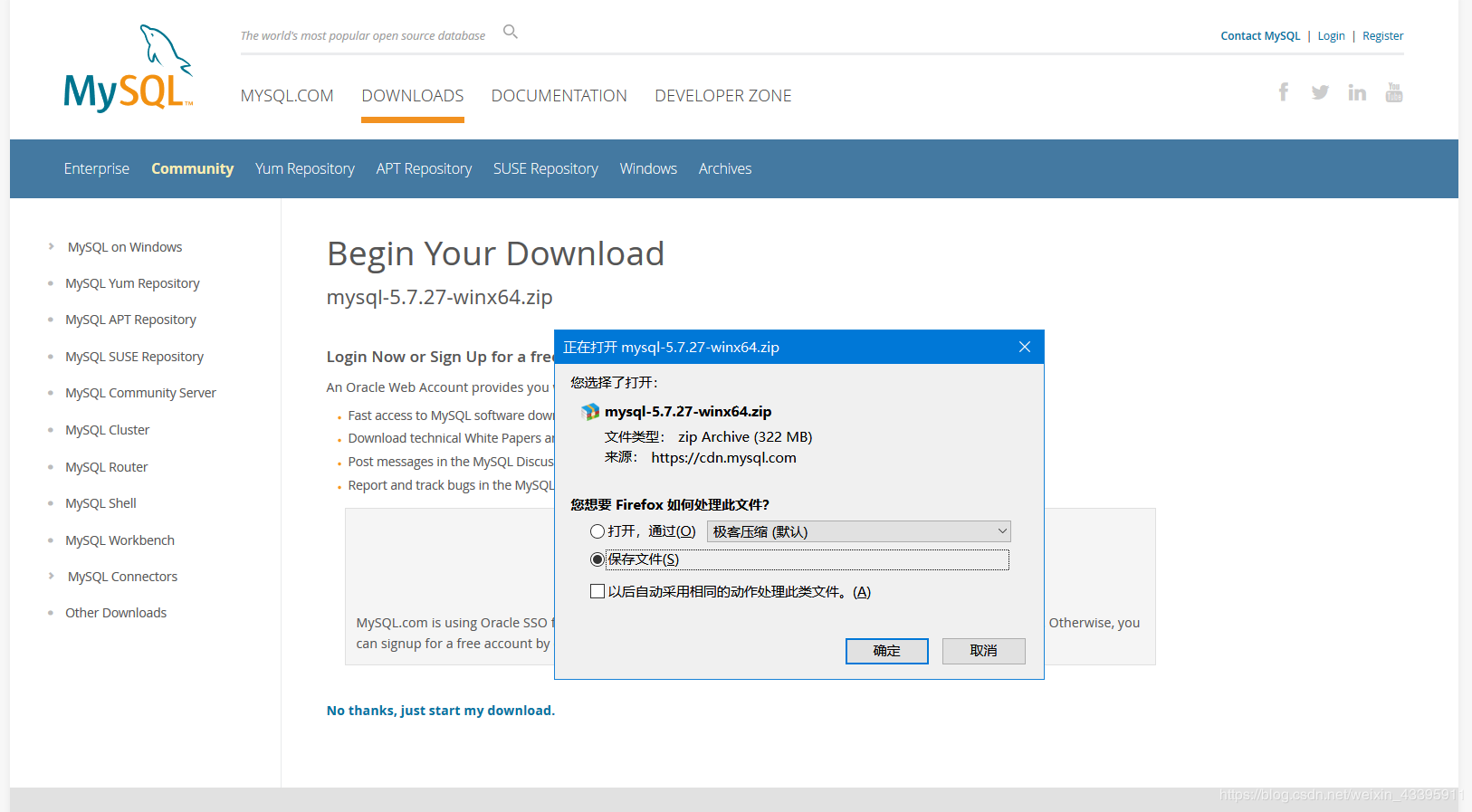
Task: Click the https://cdn.mysql.com source text
Action: coord(723,458)
